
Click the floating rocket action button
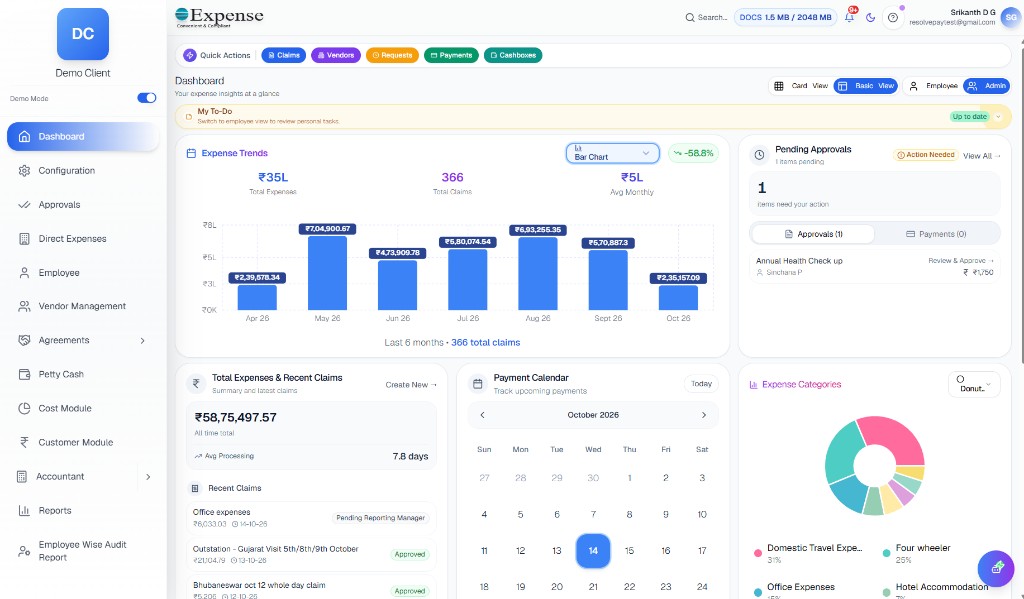996,567
